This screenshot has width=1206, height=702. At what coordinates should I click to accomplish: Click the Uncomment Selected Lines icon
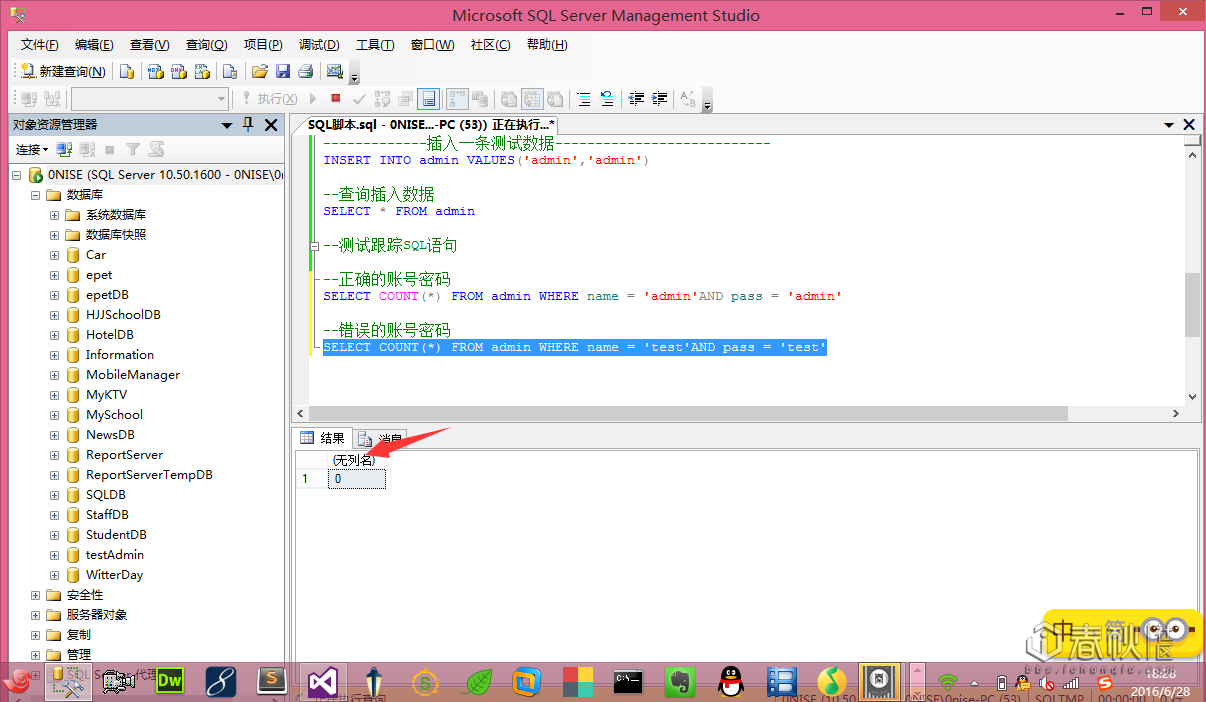607,99
